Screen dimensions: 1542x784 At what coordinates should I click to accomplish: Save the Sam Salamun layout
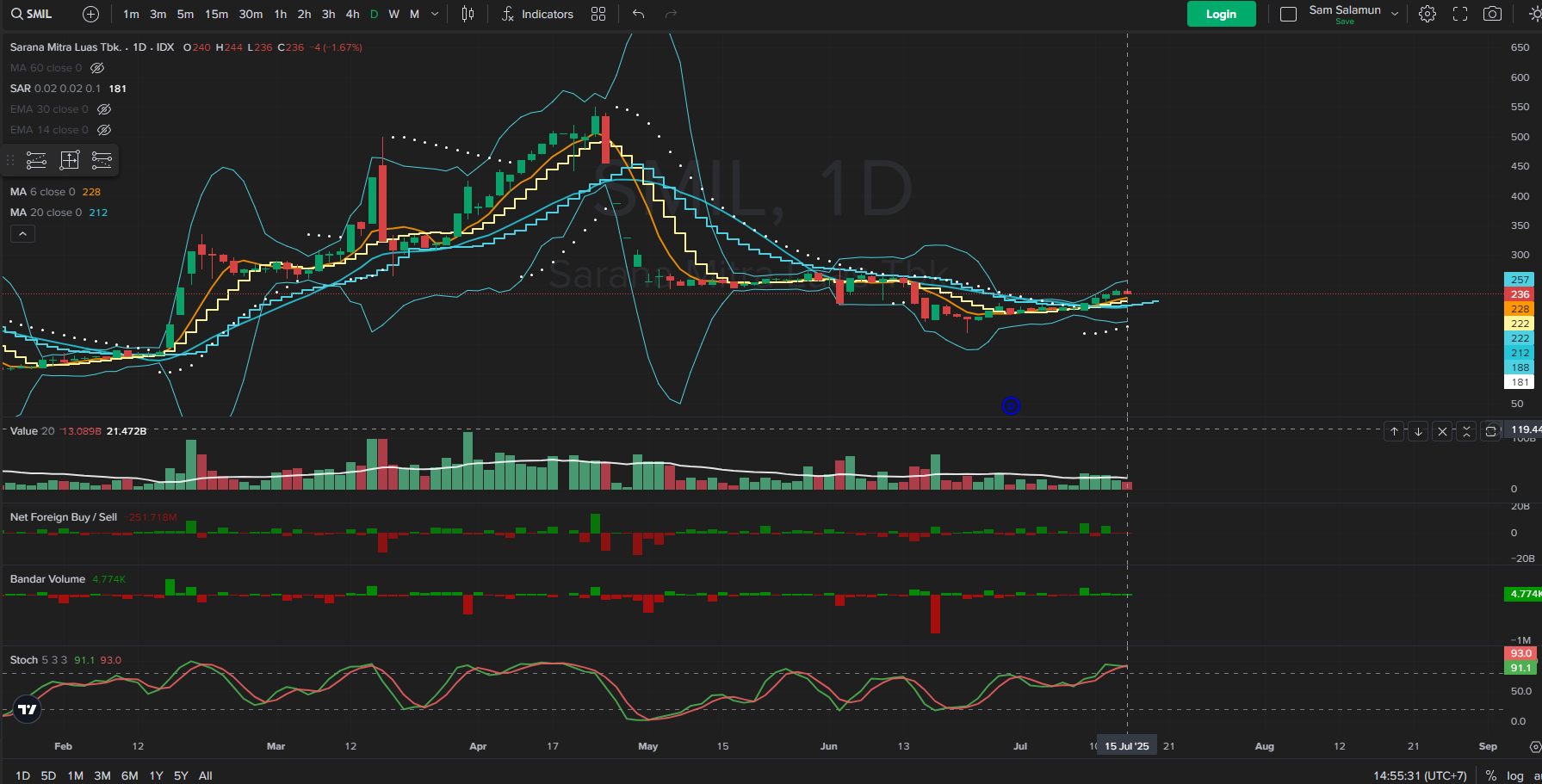[1345, 22]
